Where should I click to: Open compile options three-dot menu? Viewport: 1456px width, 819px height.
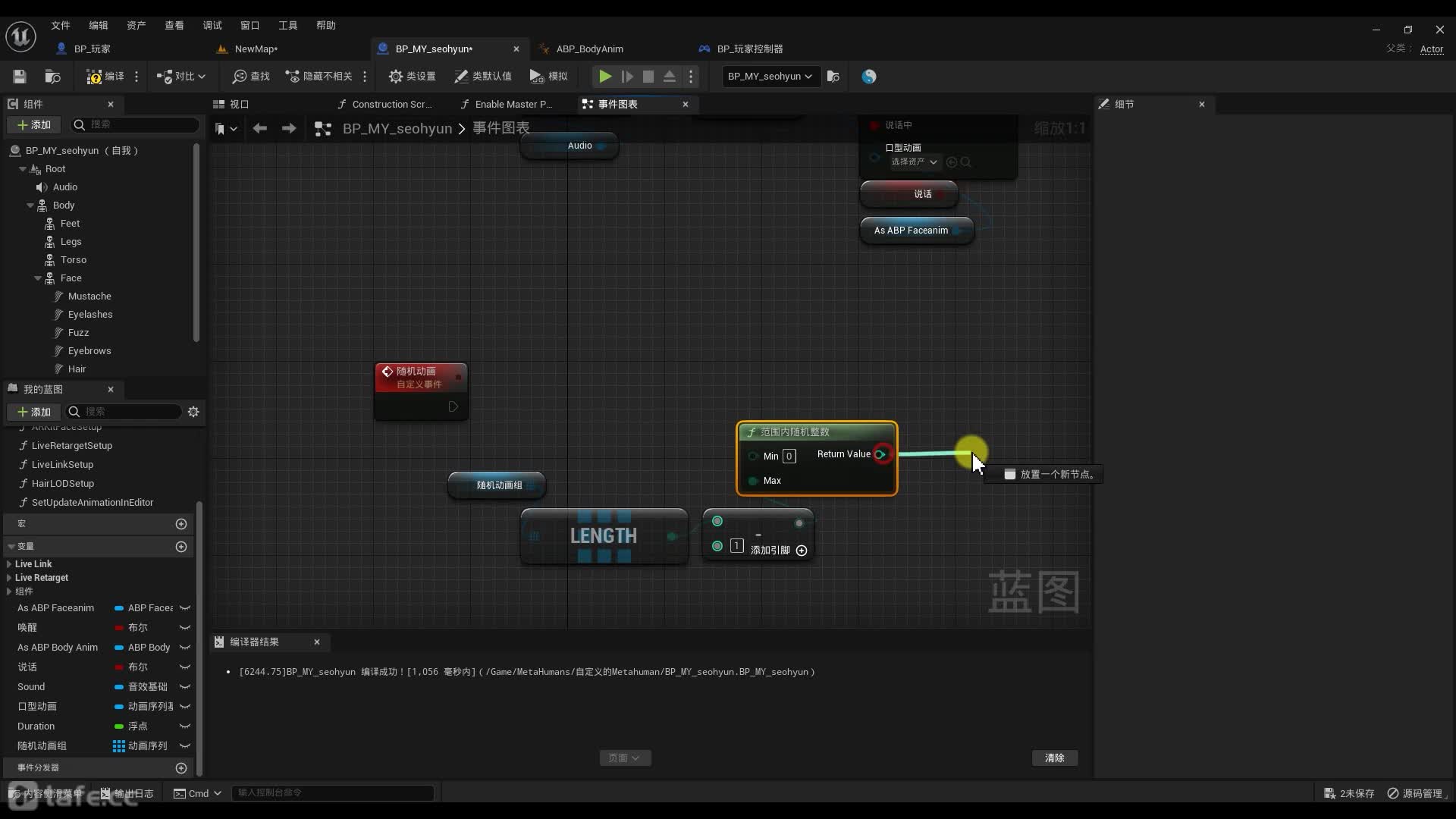coord(136,77)
